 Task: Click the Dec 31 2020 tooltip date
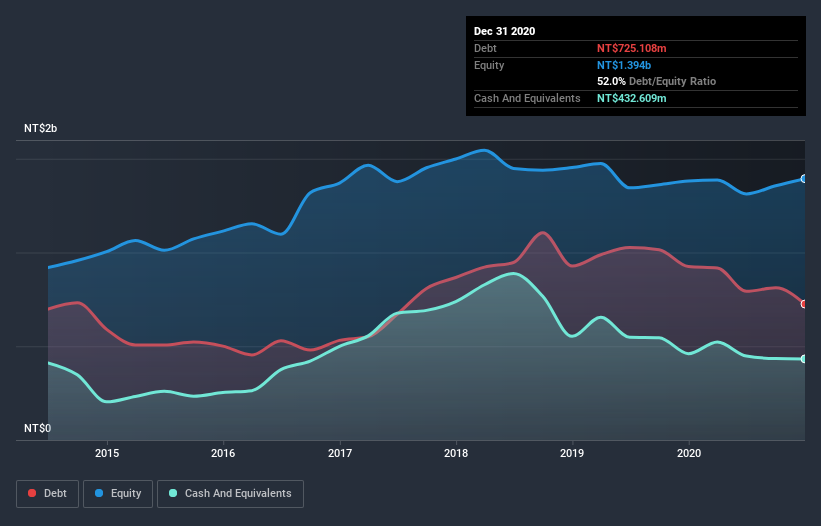pyautogui.click(x=504, y=31)
